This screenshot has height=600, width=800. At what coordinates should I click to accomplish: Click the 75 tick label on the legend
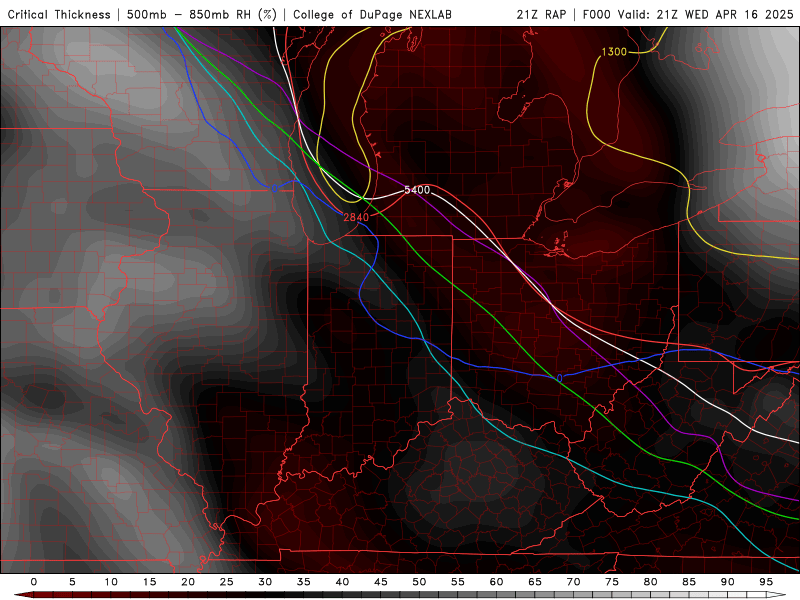[612, 582]
